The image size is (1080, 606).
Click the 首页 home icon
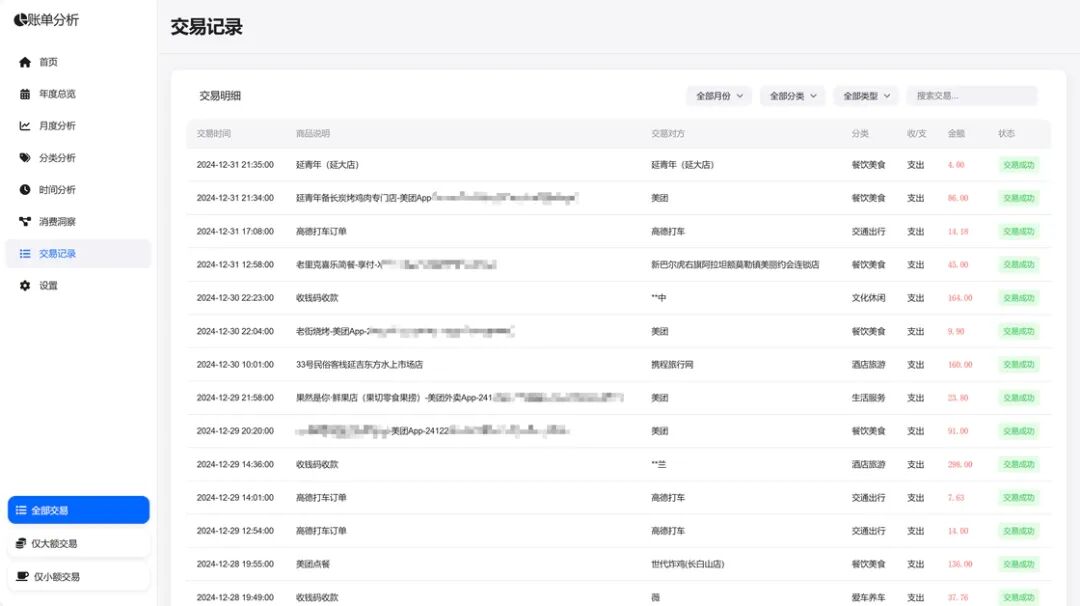pyautogui.click(x=25, y=62)
